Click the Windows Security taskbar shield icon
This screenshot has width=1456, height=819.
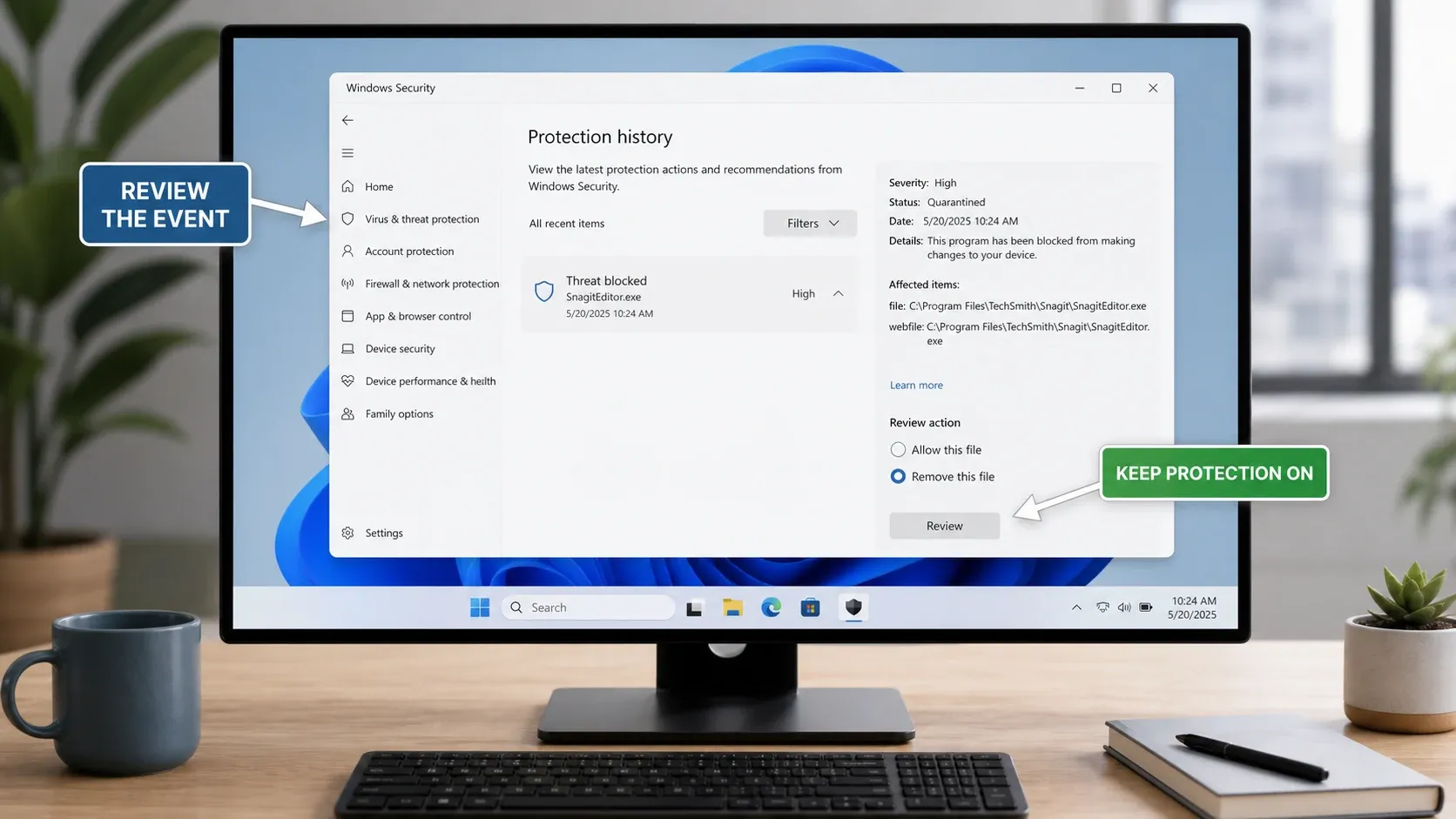(x=853, y=607)
